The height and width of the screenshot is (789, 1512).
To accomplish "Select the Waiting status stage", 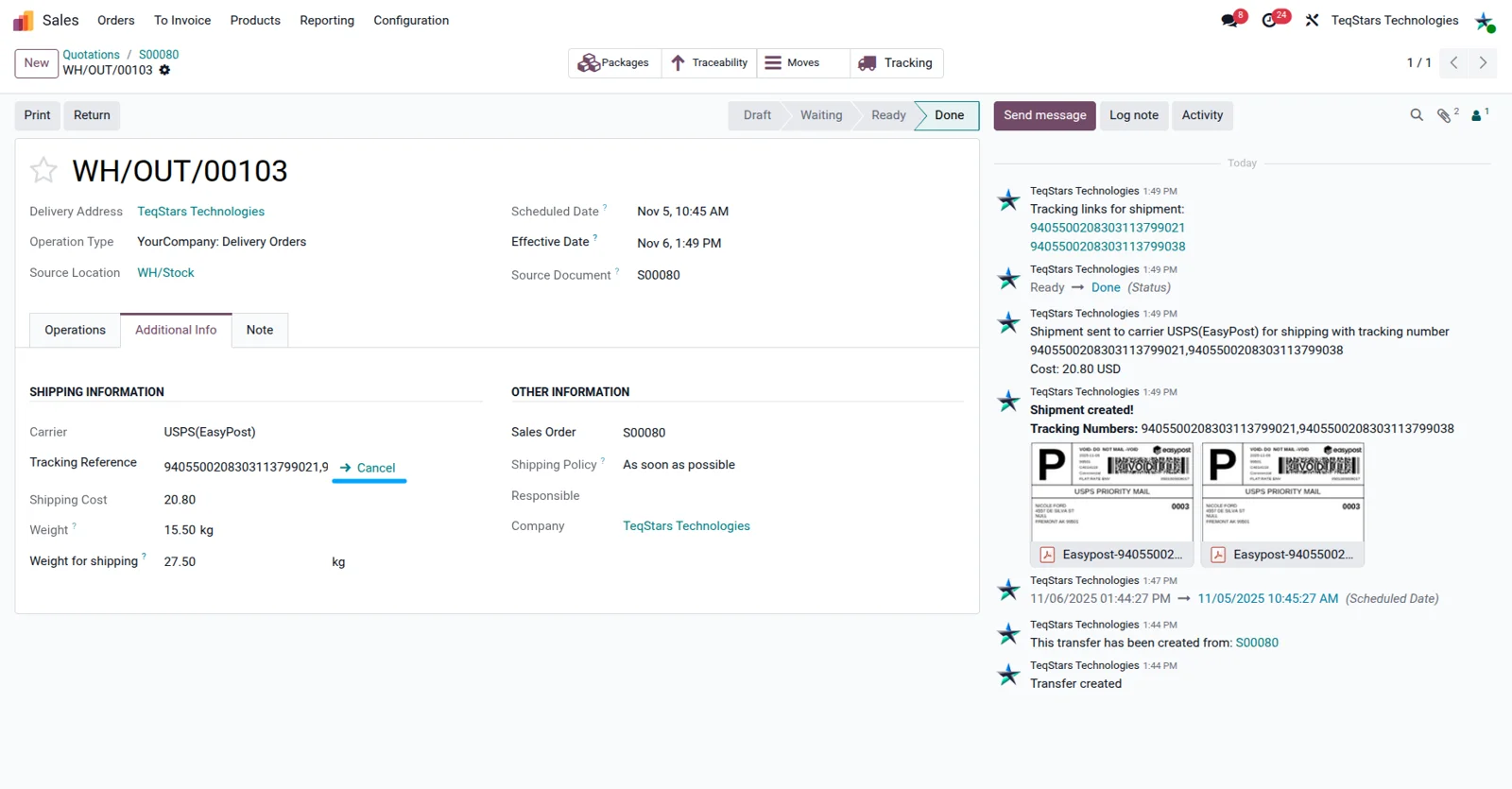I will (821, 115).
